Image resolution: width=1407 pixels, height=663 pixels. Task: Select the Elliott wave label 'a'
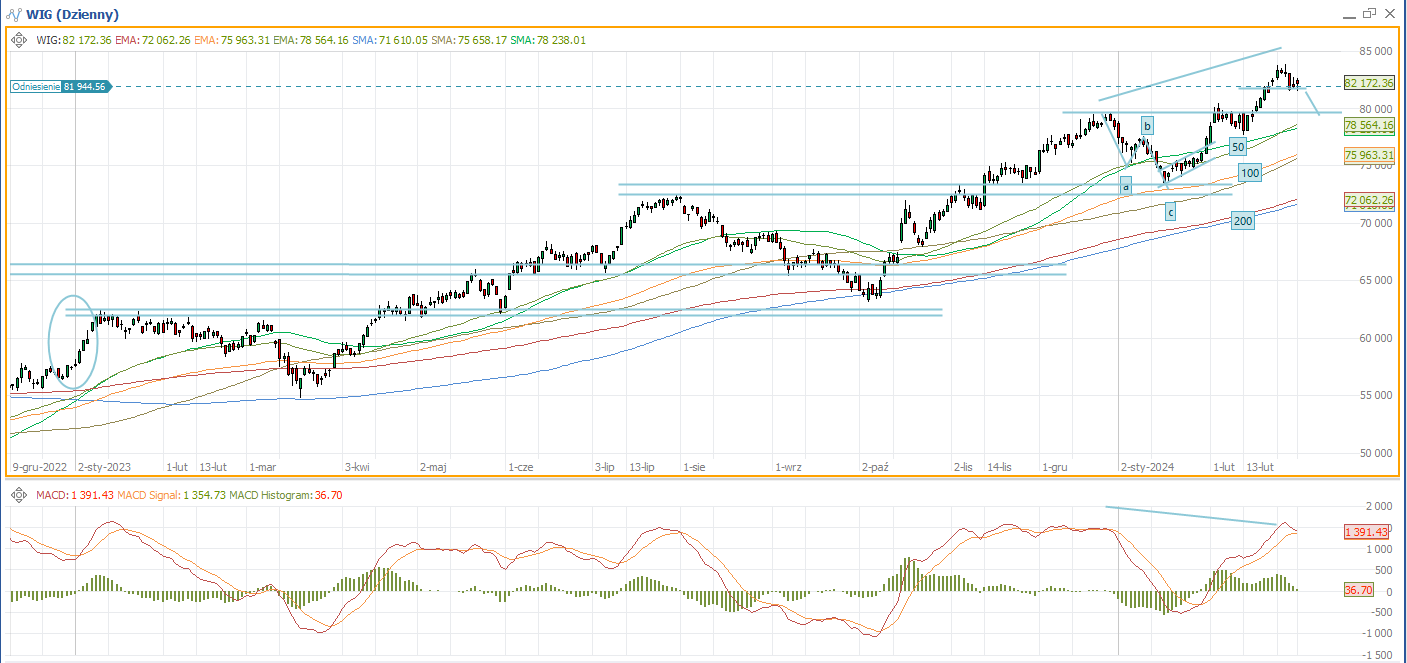coord(1125,185)
